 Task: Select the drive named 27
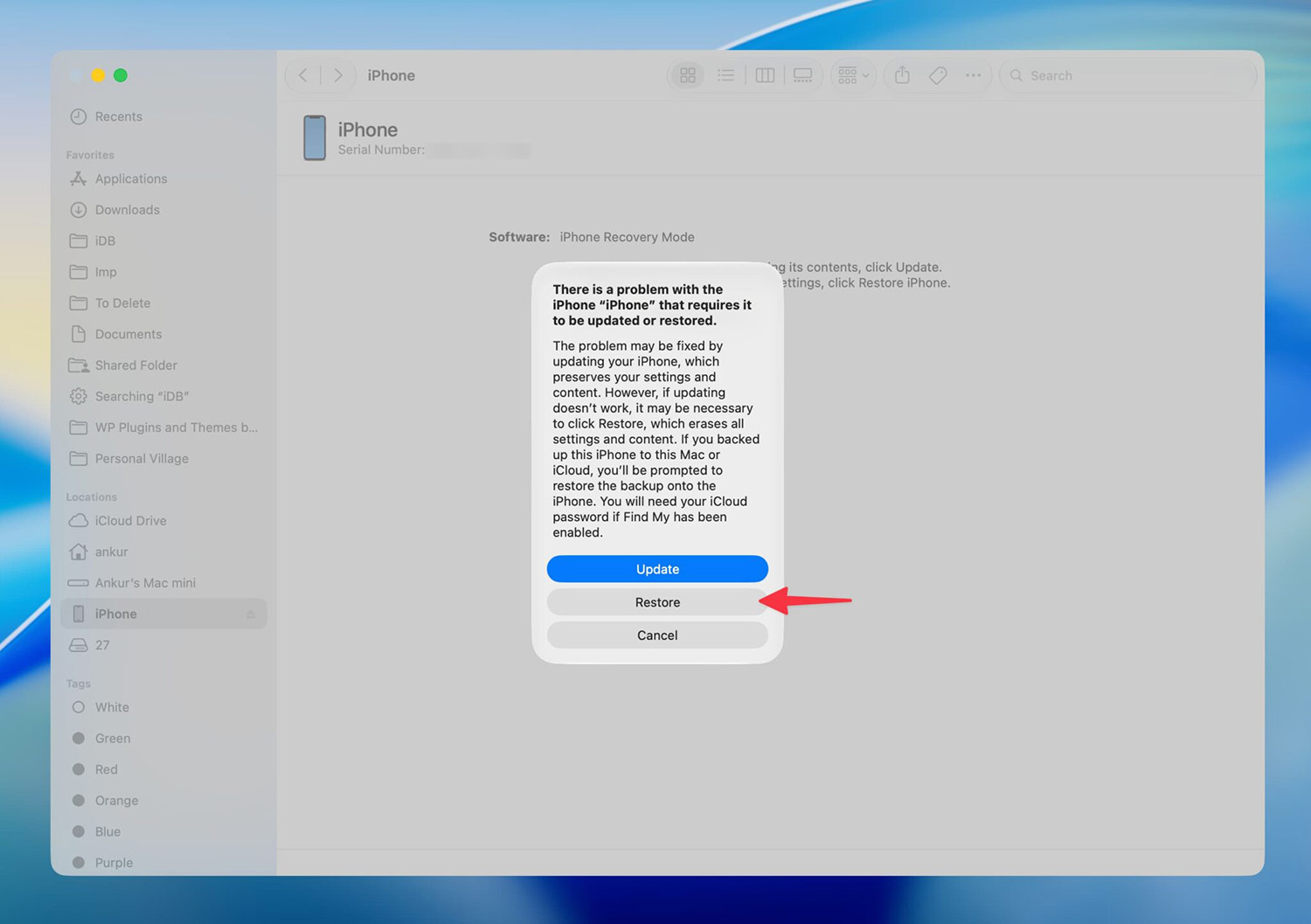point(163,645)
